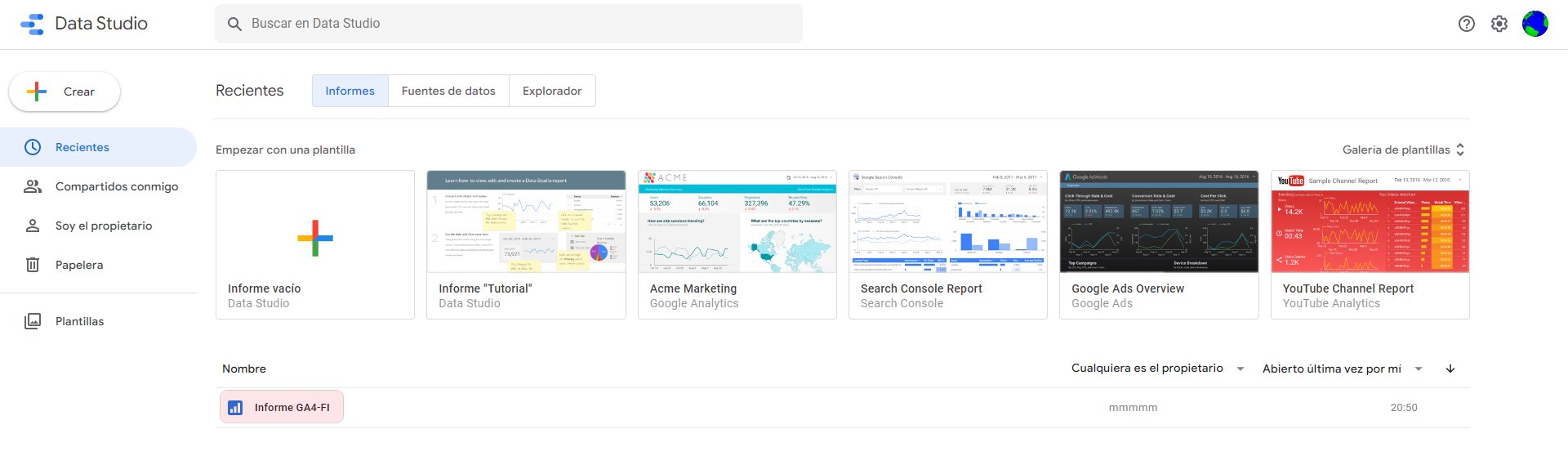Click the search magnifier icon

tap(234, 25)
